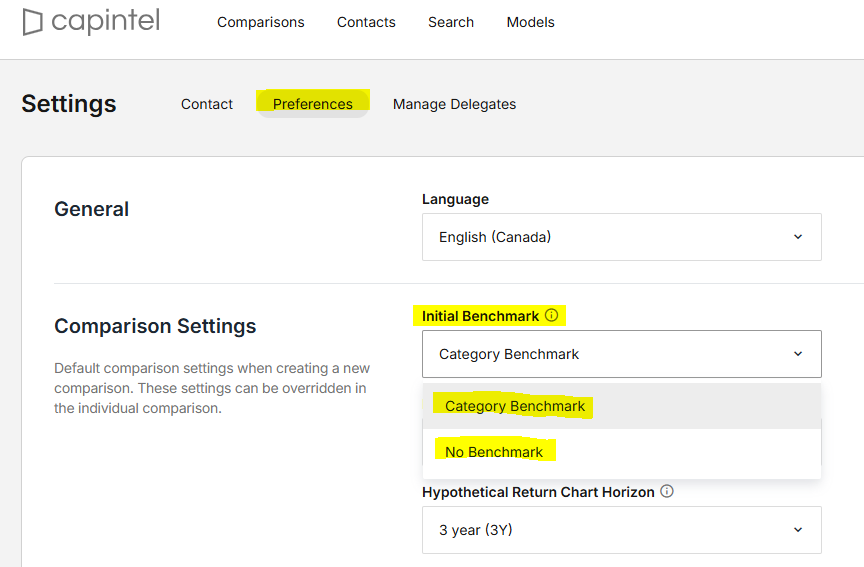Switch to the Manage Delegates tab

click(455, 104)
